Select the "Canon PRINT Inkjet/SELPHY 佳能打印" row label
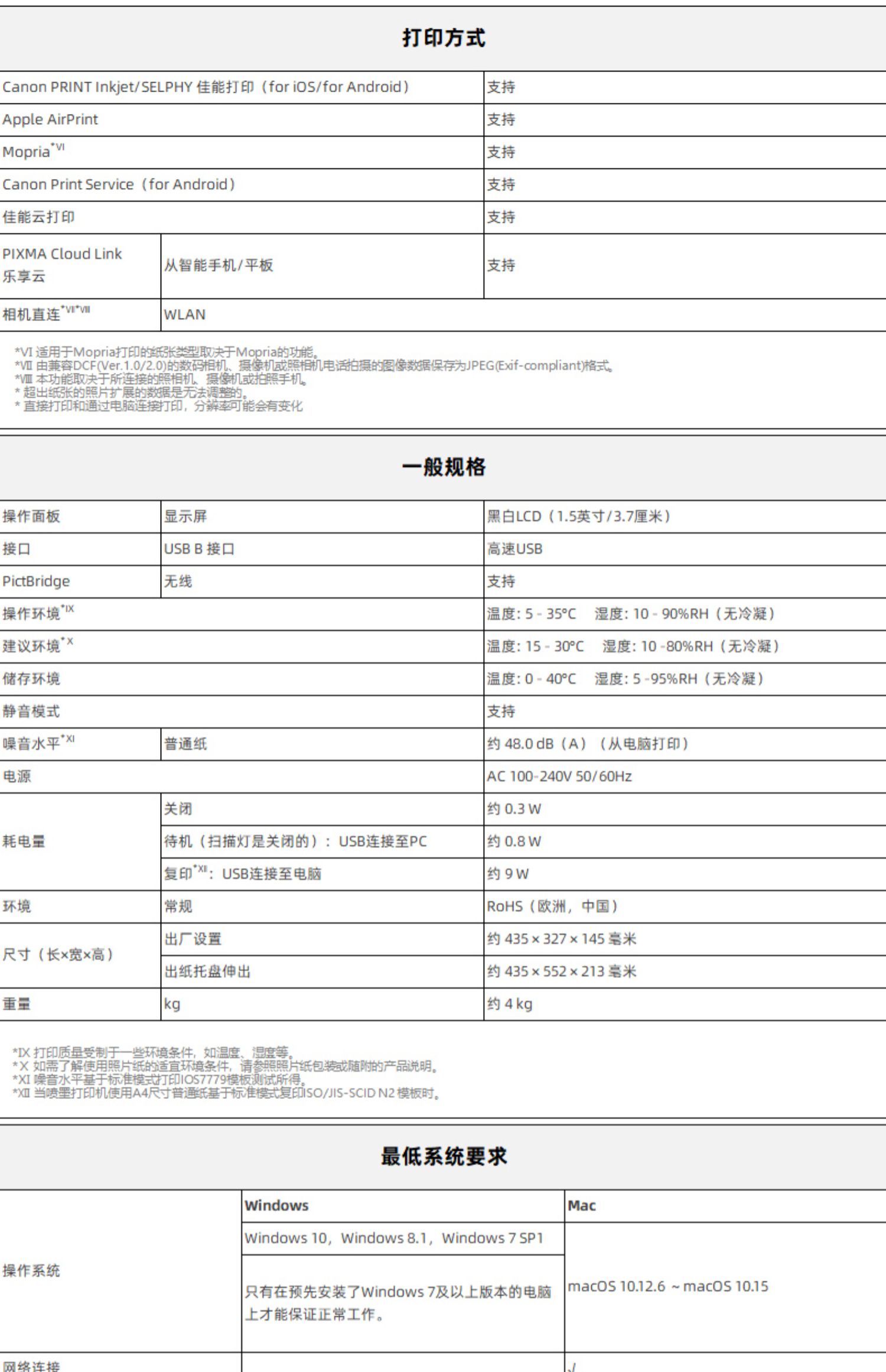The image size is (886, 1372). pos(206,87)
